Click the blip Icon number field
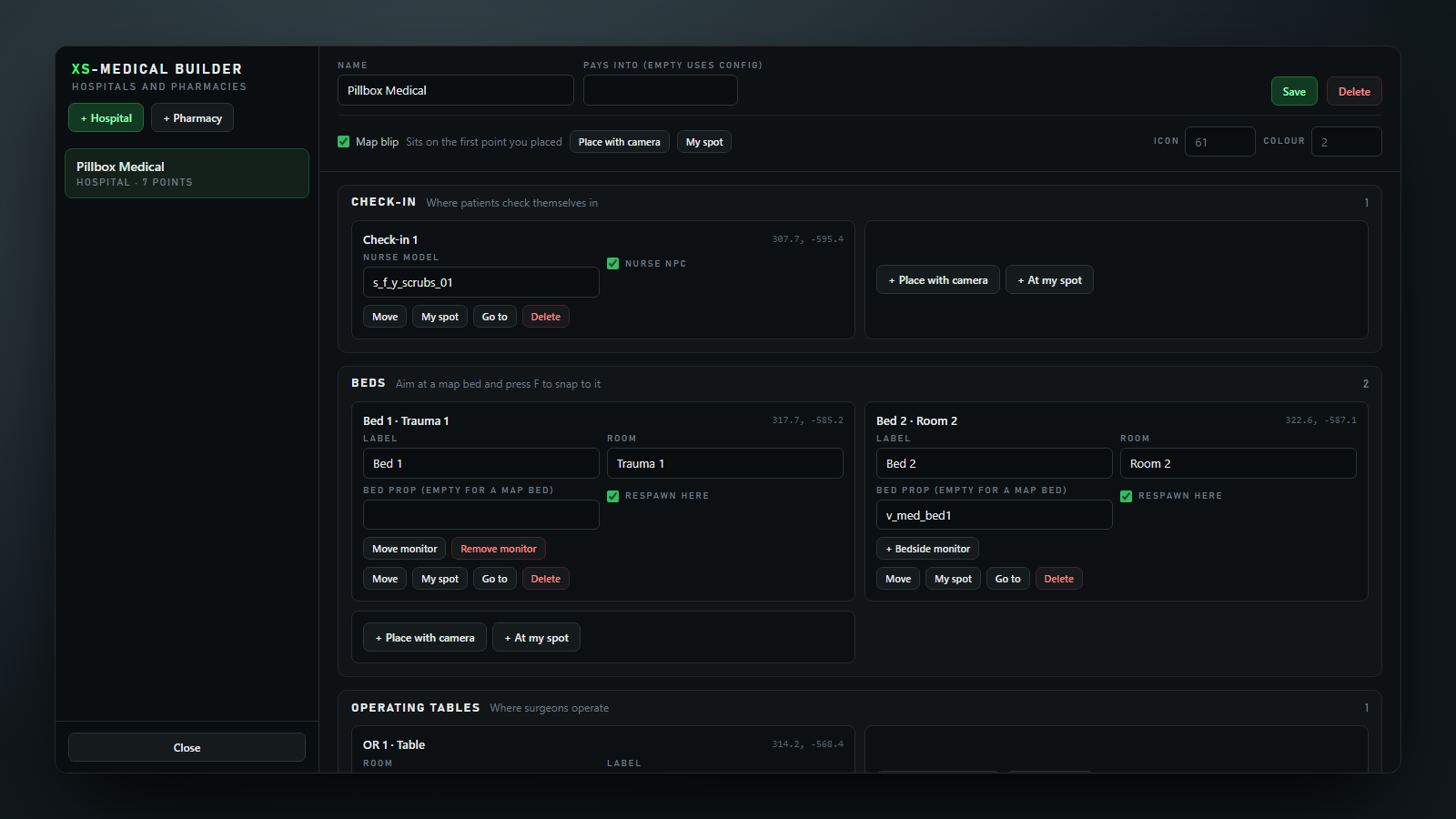The width and height of the screenshot is (1456, 819). [x=1219, y=142]
